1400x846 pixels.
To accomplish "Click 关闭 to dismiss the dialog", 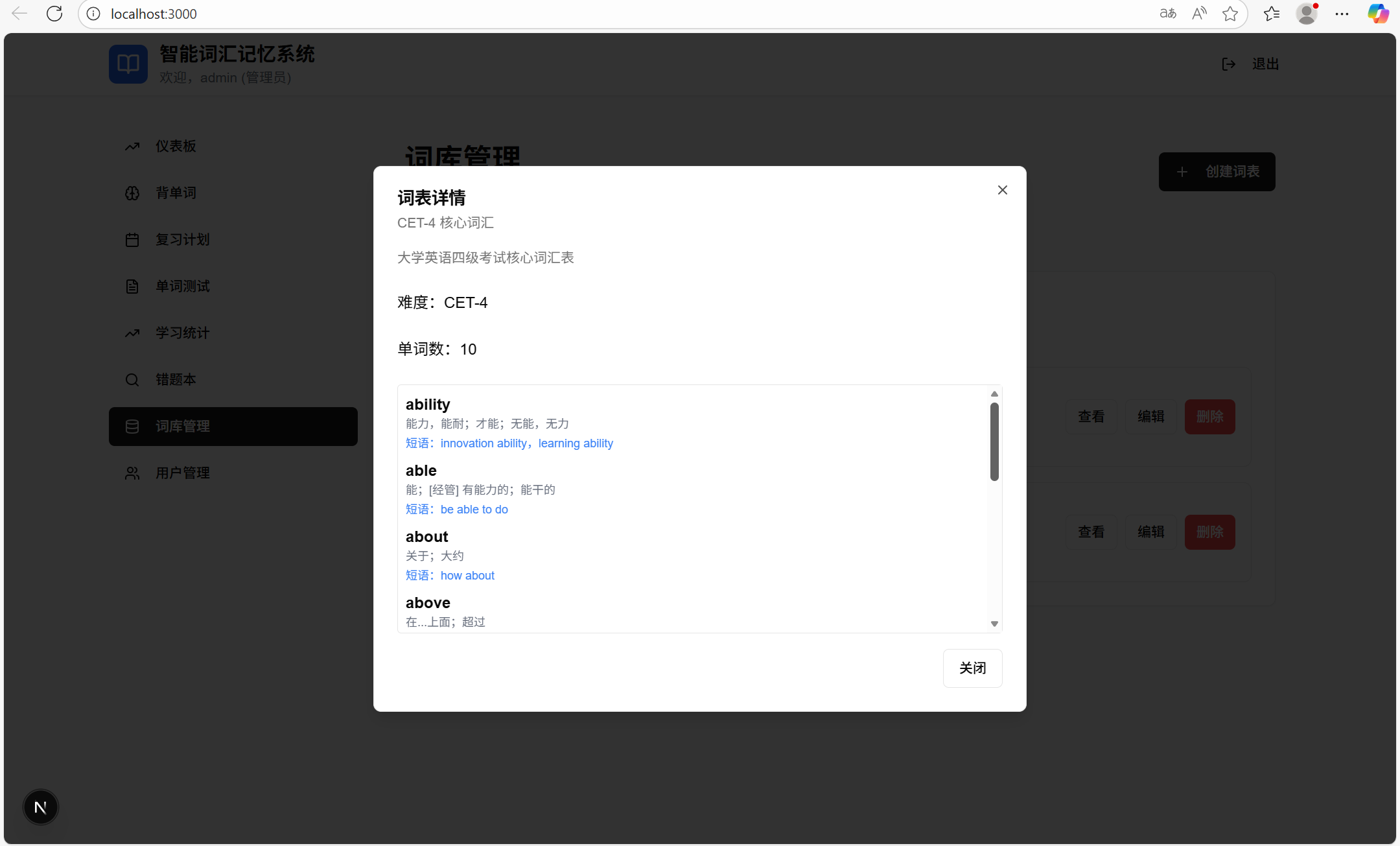I will tap(972, 668).
